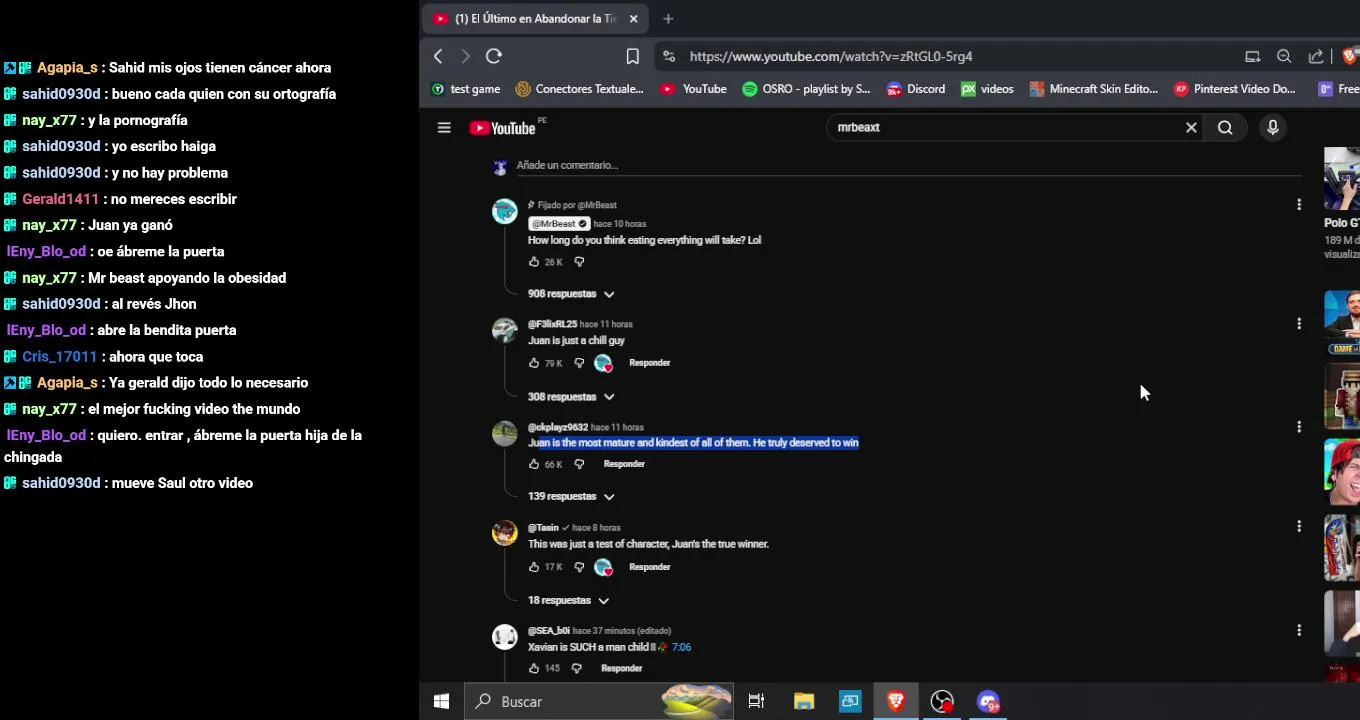The height and width of the screenshot is (720, 1360).
Task: Open options menu for @F3lixRL25 comment
Action: pos(1299,324)
